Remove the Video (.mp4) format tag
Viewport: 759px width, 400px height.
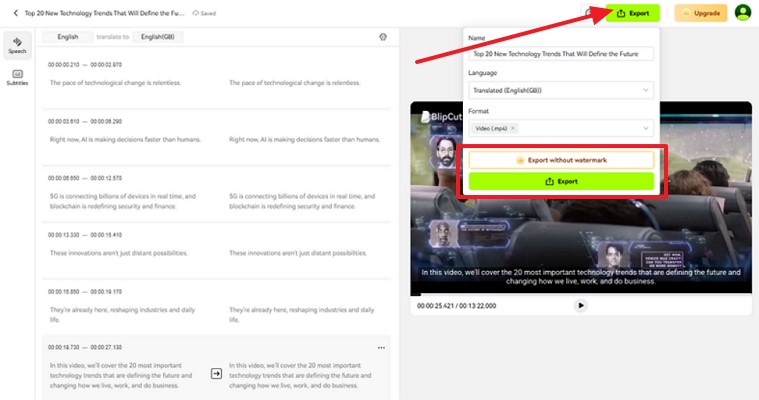click(513, 128)
